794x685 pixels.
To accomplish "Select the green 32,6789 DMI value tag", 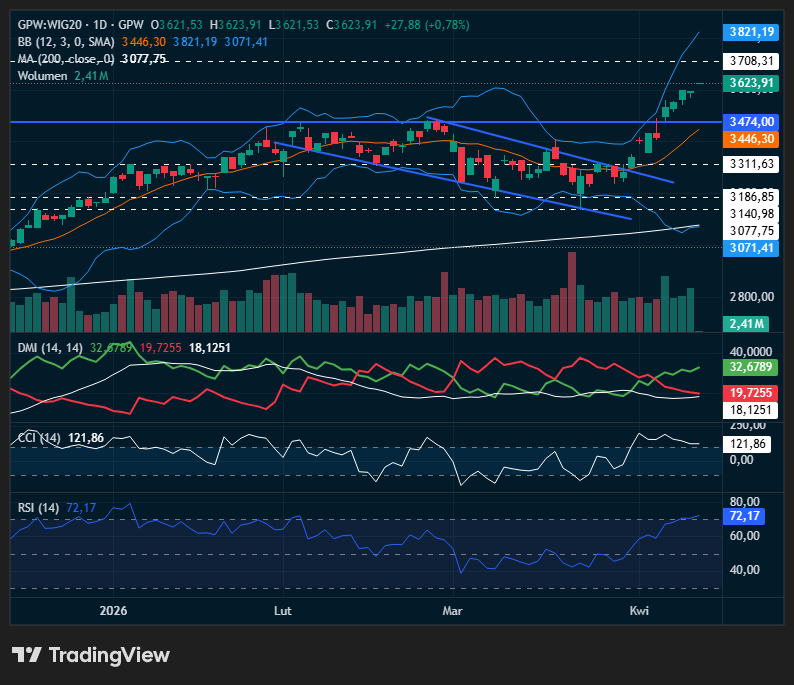I will [751, 367].
